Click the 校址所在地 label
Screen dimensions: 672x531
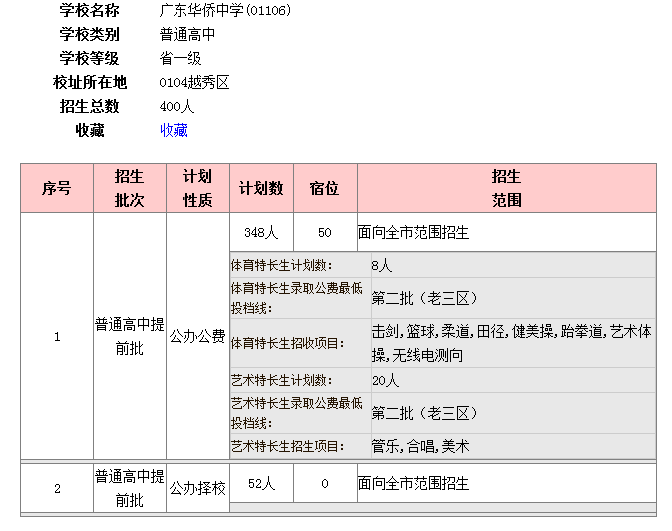[x=90, y=82]
